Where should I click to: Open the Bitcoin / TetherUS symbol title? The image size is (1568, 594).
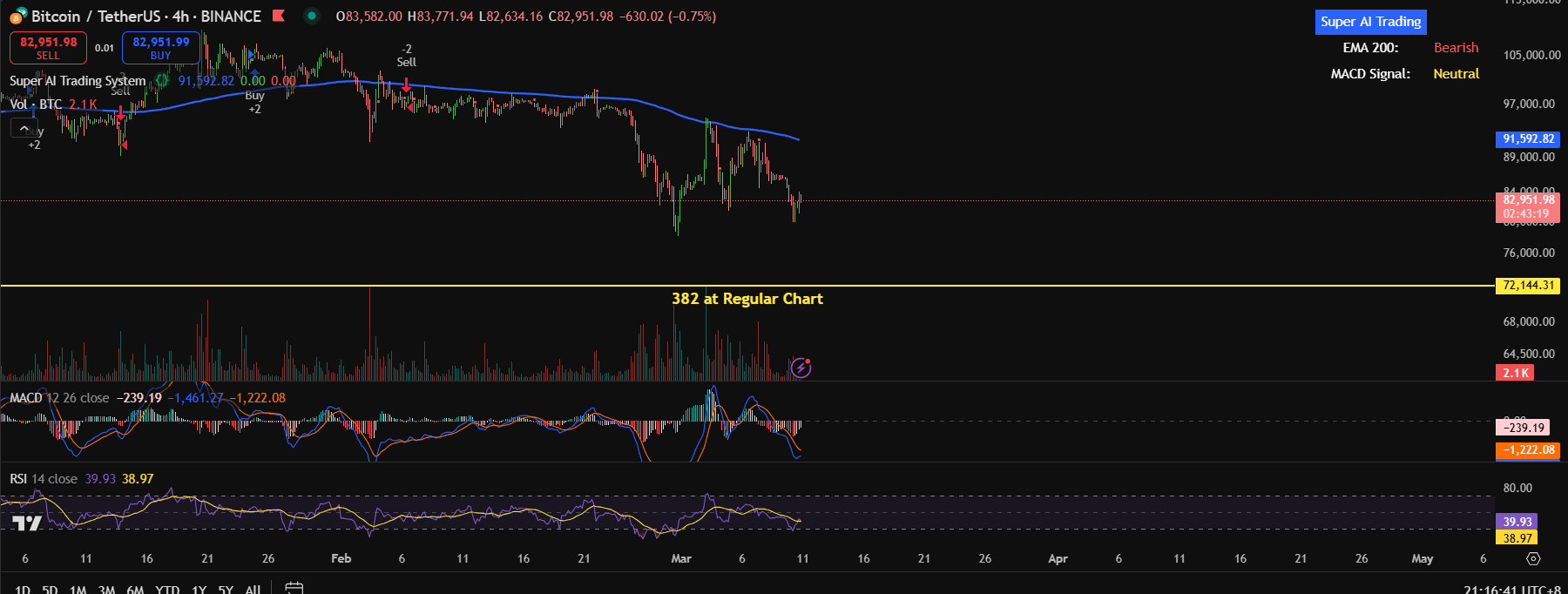145,16
